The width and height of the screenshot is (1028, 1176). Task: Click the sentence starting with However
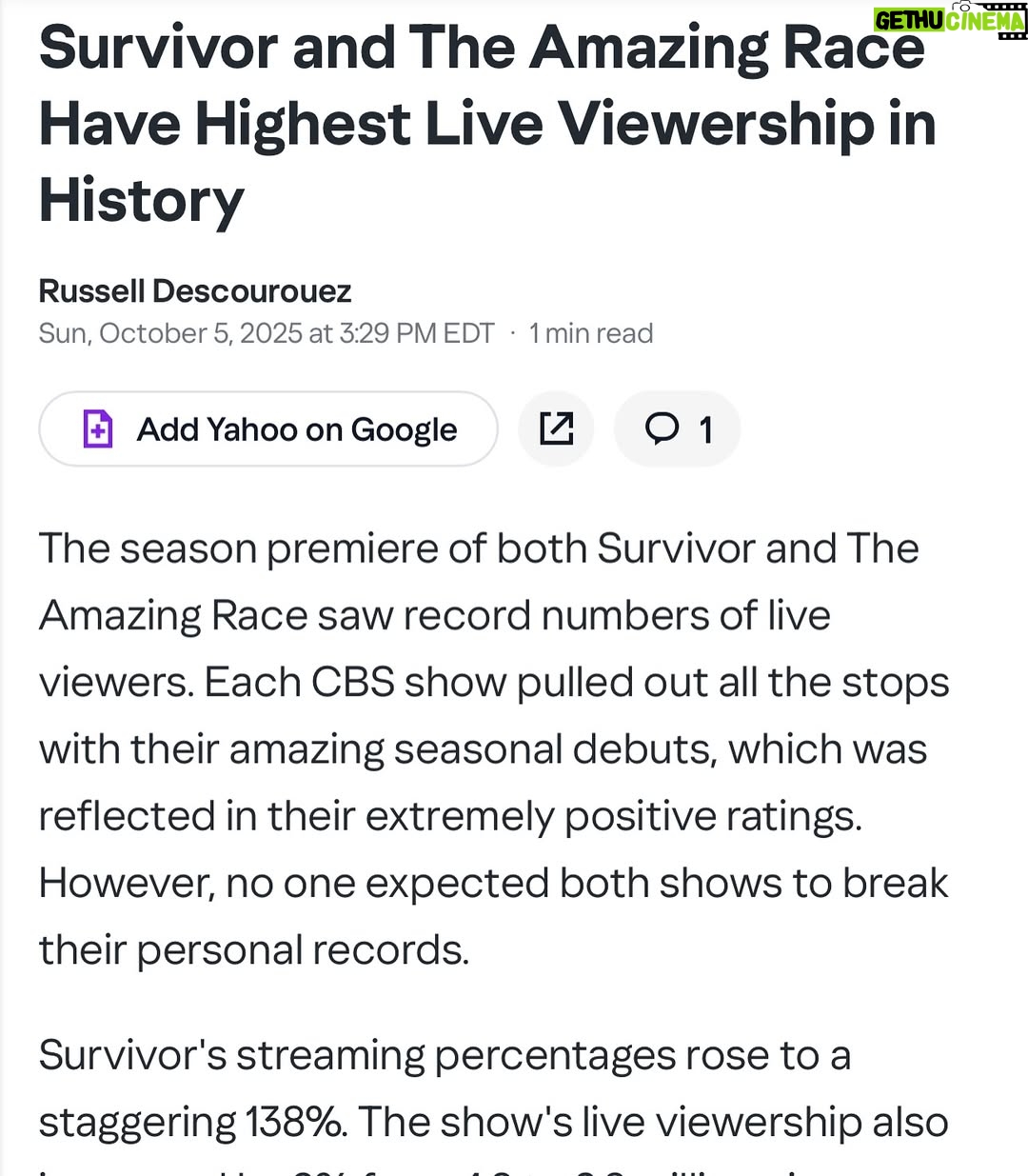pos(493,916)
